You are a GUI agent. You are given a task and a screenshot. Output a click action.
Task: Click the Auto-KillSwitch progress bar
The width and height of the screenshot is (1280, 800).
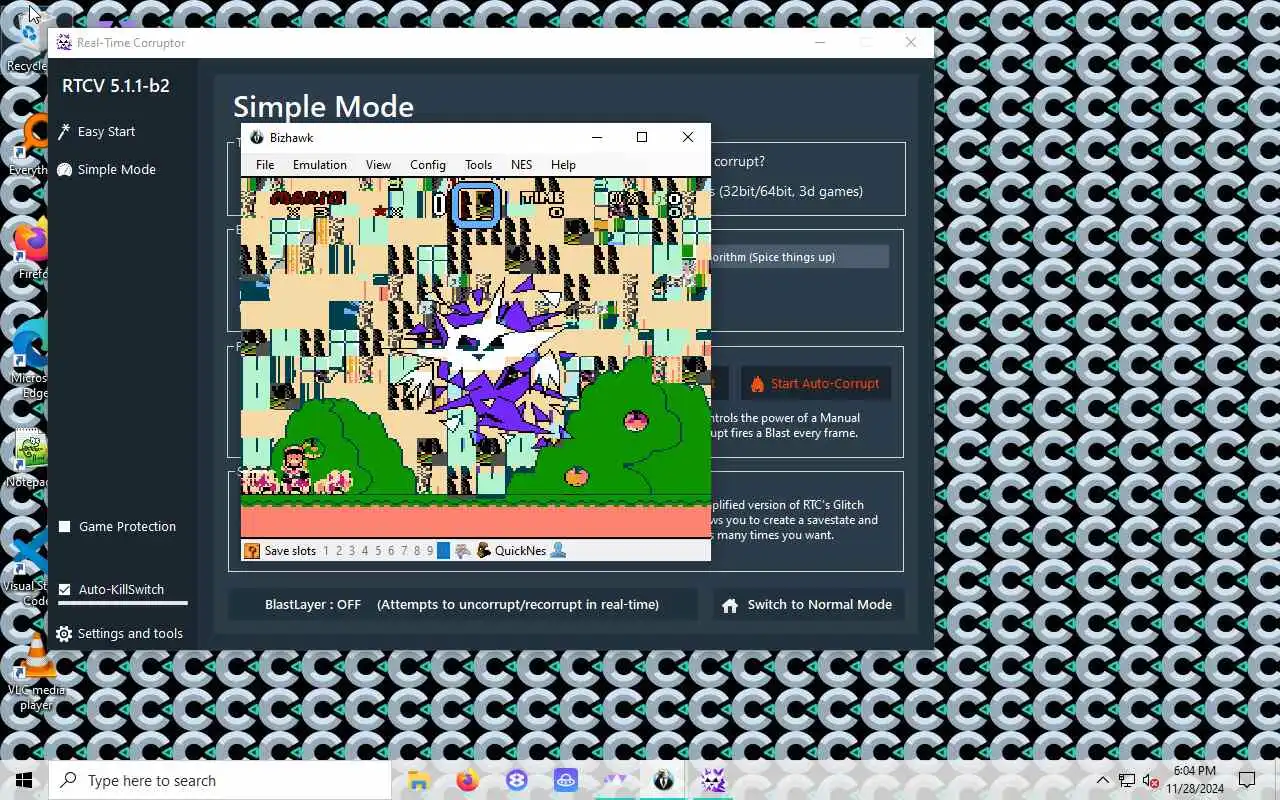point(123,603)
